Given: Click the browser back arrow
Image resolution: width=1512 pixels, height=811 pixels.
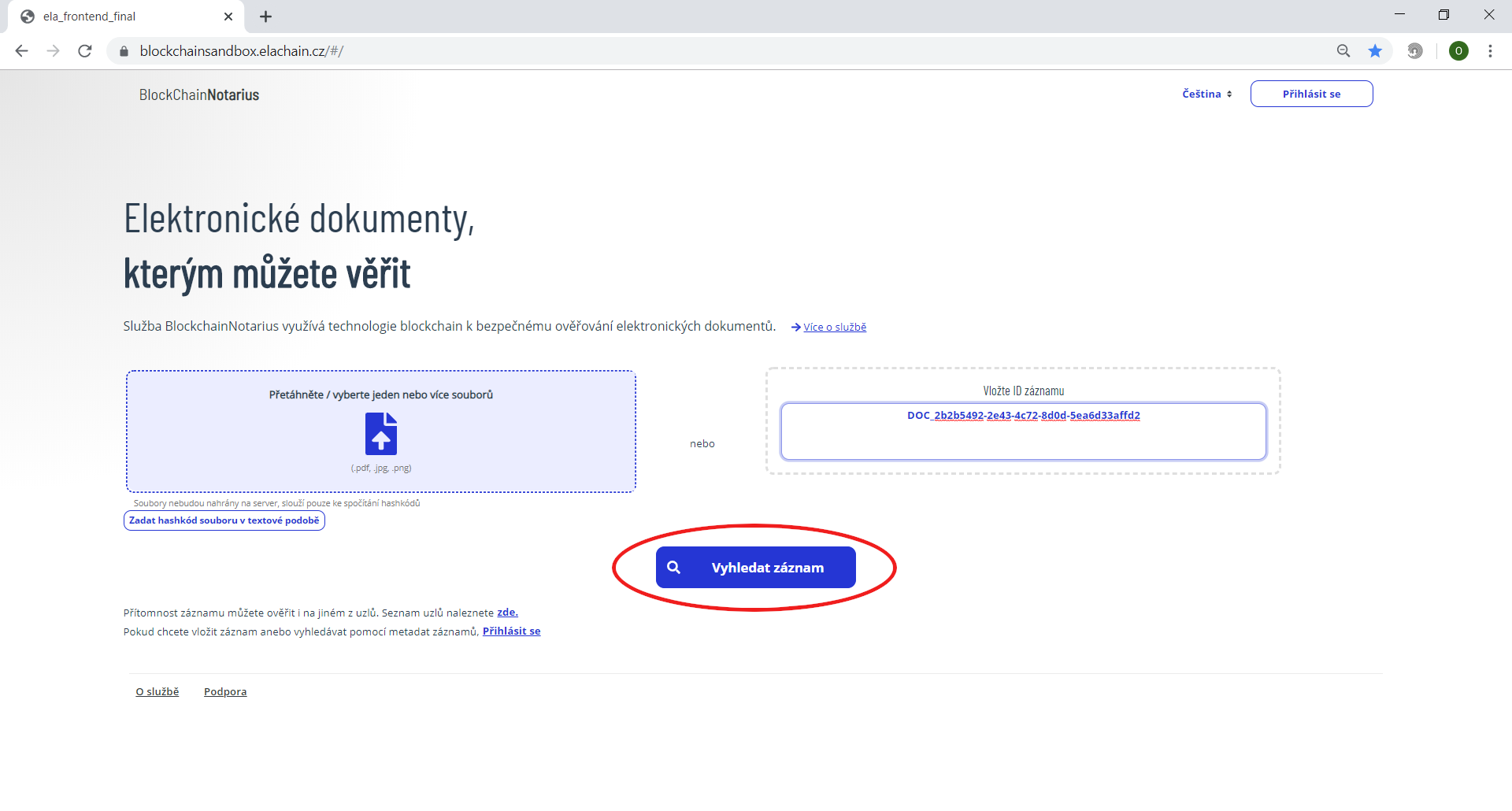Looking at the screenshot, I should point(22,51).
